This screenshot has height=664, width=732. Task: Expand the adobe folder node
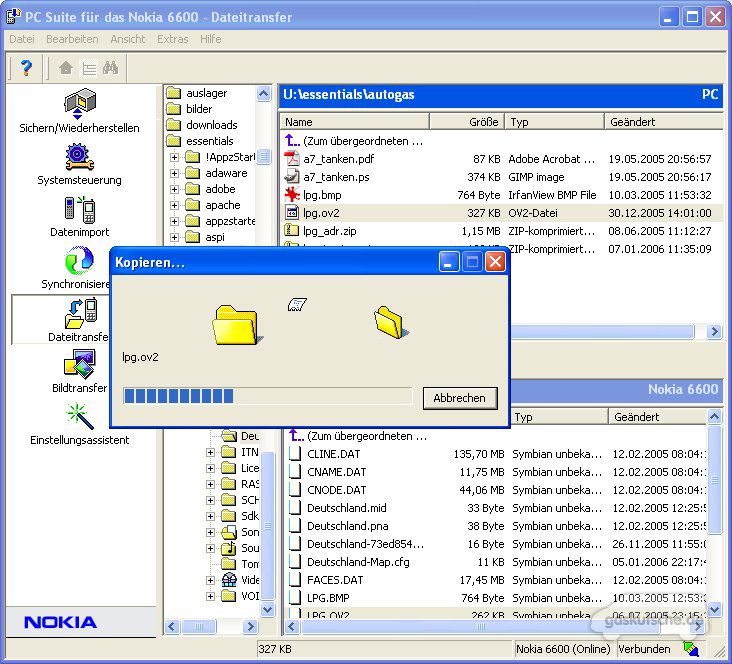[x=174, y=189]
